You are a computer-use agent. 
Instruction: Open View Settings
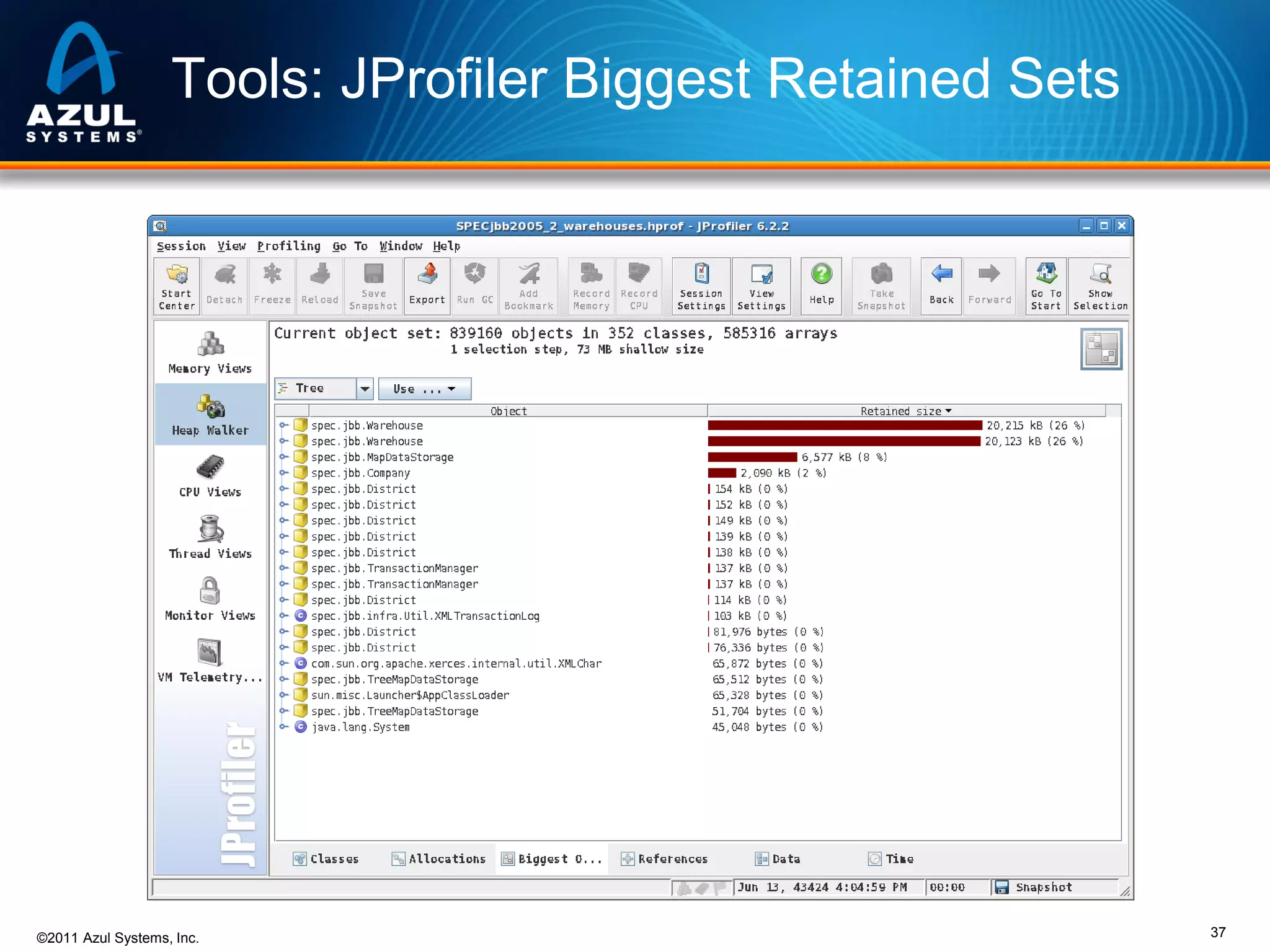pyautogui.click(x=762, y=287)
